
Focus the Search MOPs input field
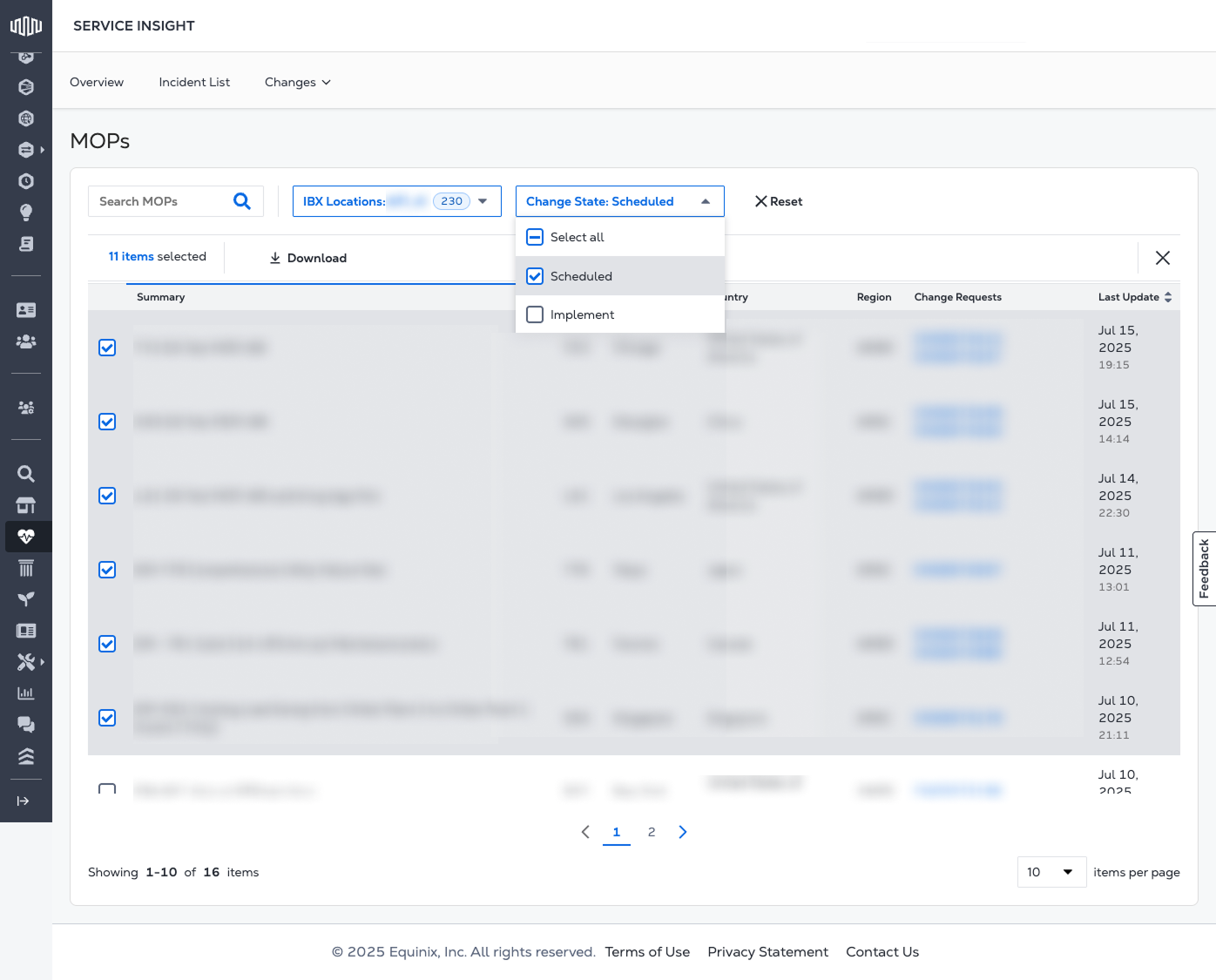[x=160, y=201]
